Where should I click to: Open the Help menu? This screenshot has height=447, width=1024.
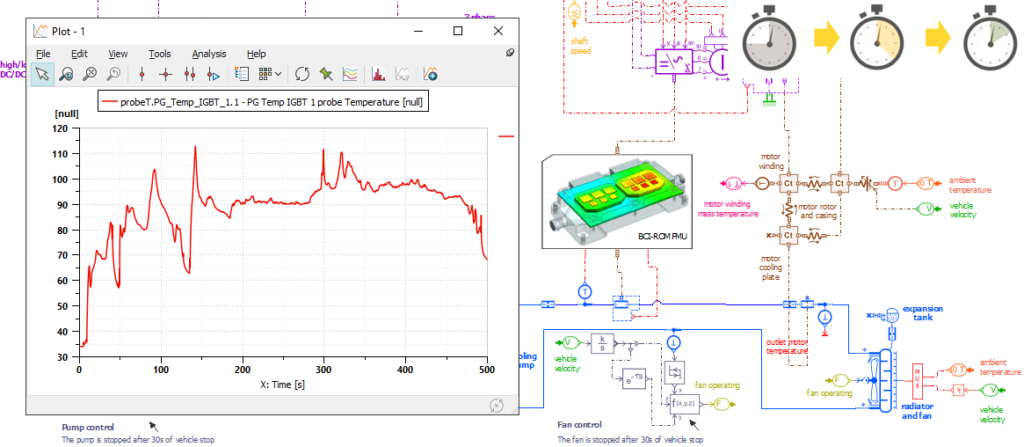(x=256, y=54)
